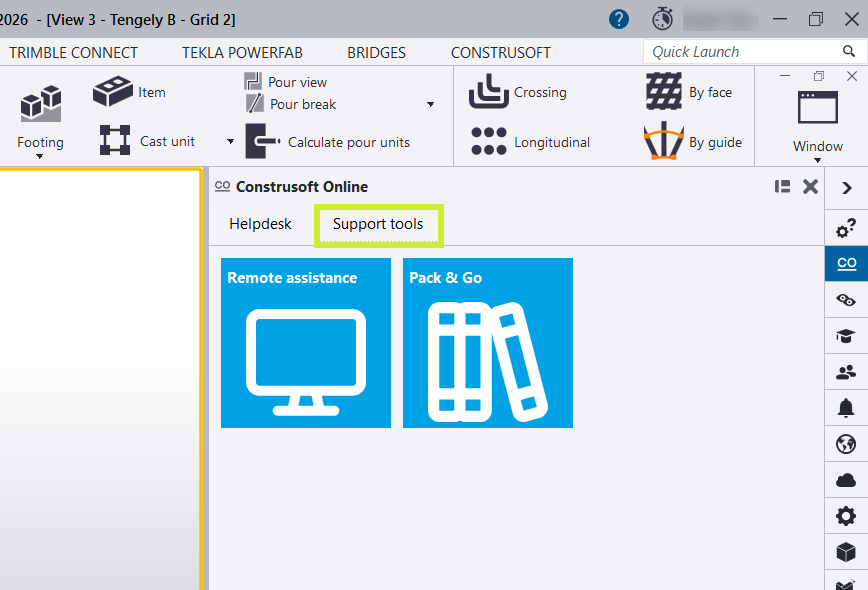Select Crossing rebar tool
The width and height of the screenshot is (868, 590).
518,92
